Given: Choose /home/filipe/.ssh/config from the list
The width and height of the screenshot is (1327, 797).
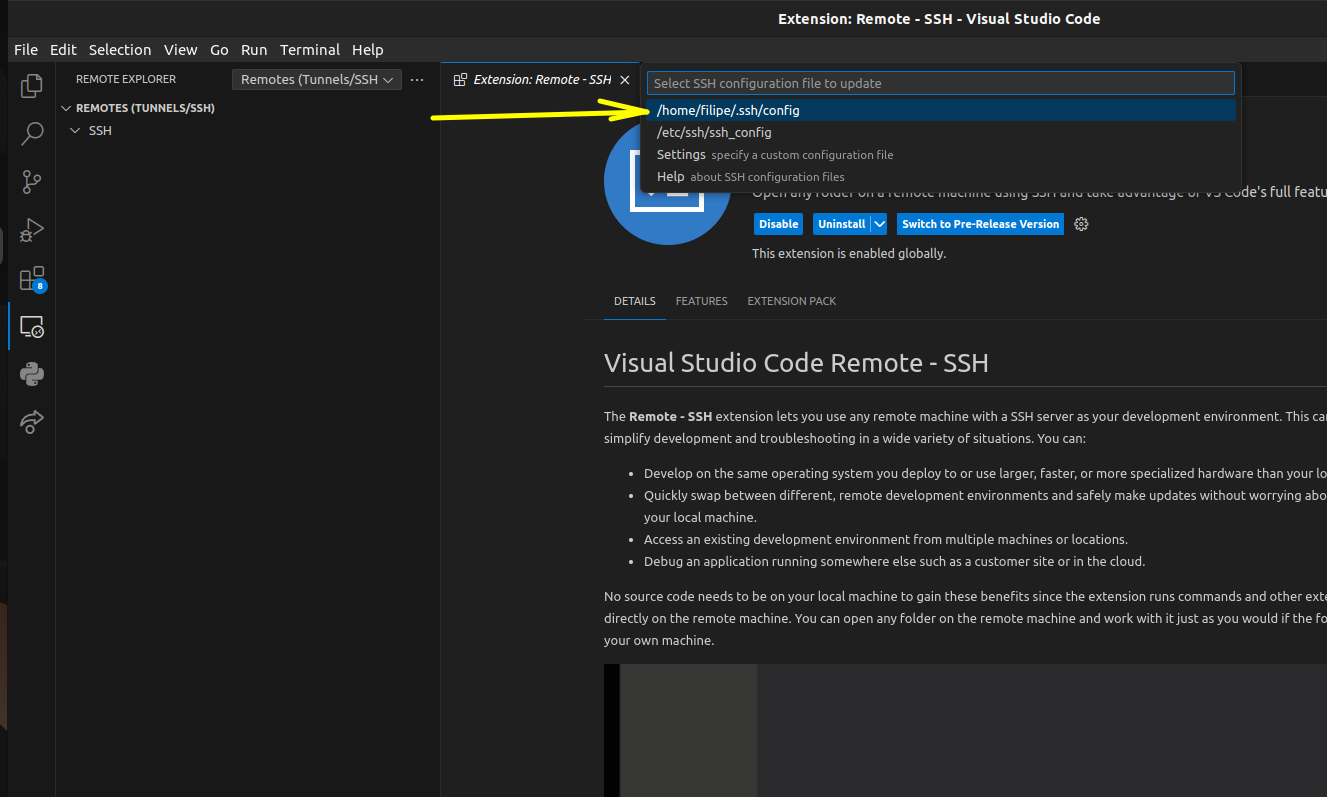Looking at the screenshot, I should 941,110.
